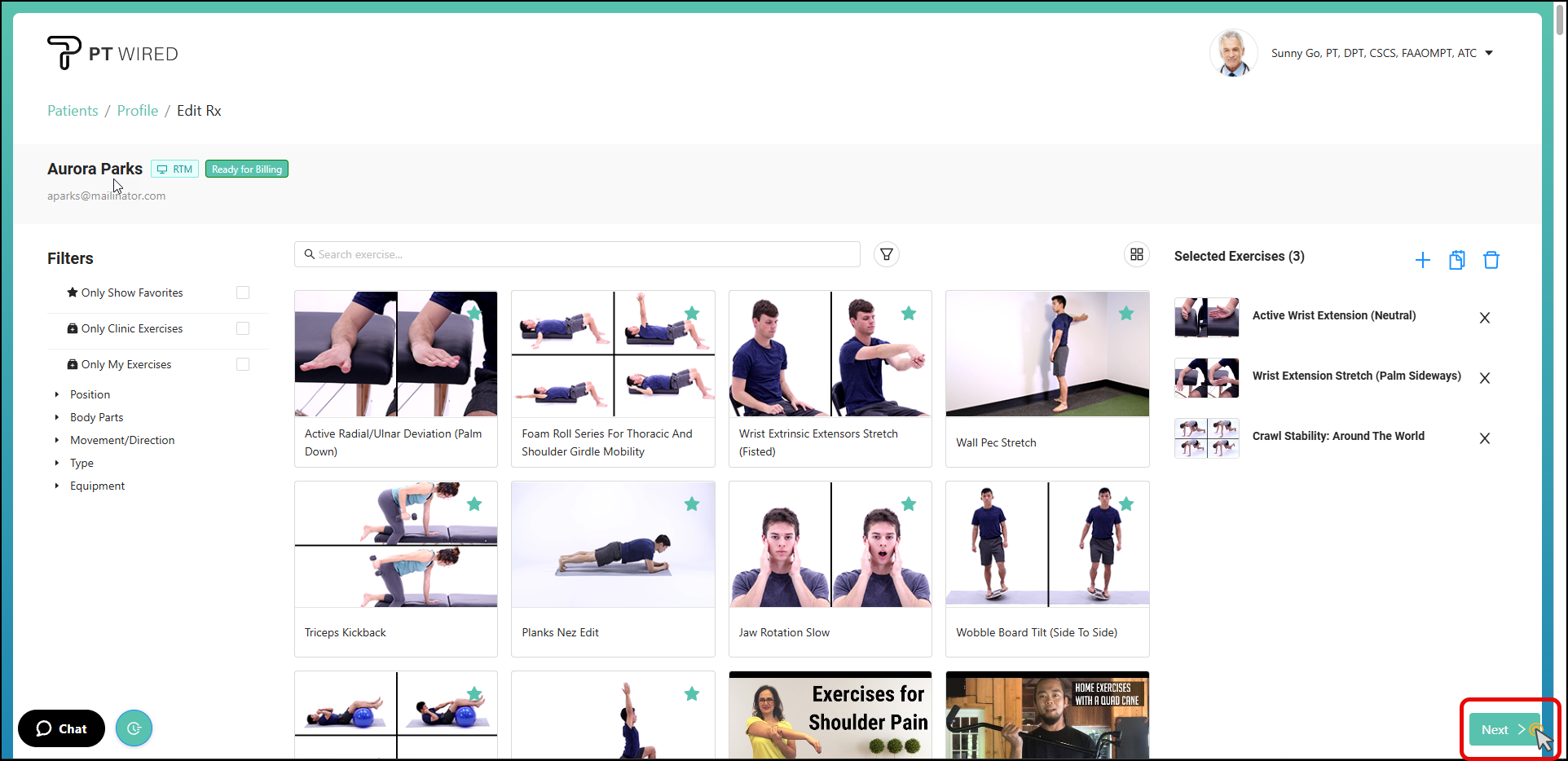Go to Patients breadcrumb link
The height and width of the screenshot is (761, 1568).
[x=73, y=111]
